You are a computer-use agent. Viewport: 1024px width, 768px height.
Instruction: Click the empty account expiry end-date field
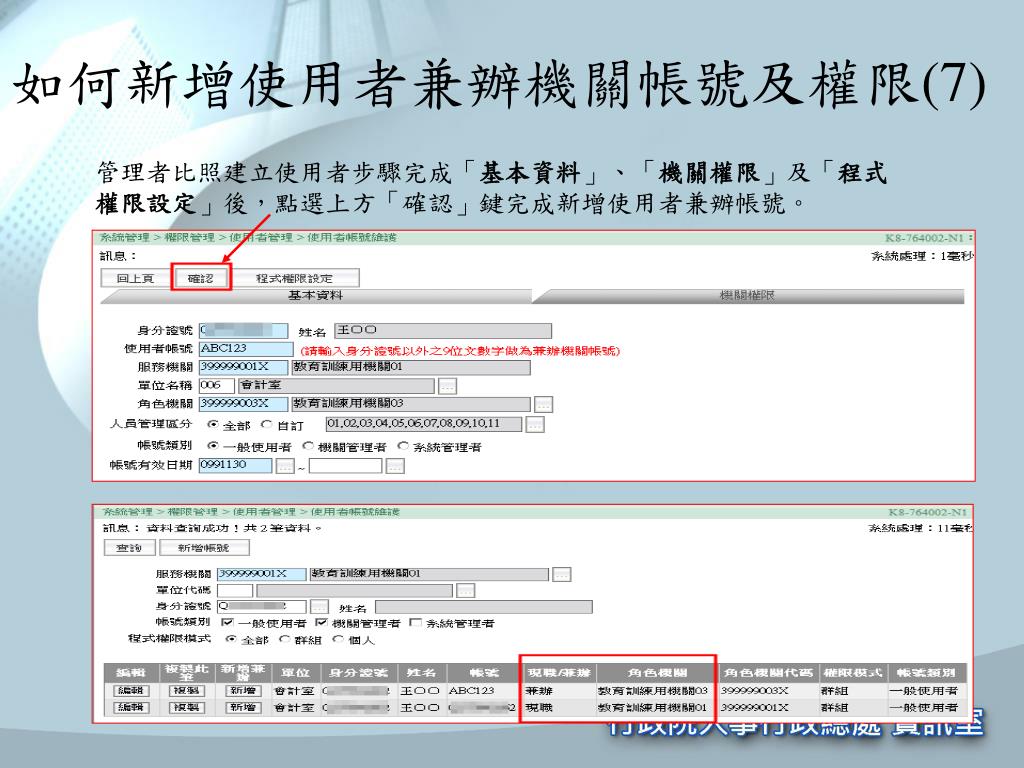[345, 466]
